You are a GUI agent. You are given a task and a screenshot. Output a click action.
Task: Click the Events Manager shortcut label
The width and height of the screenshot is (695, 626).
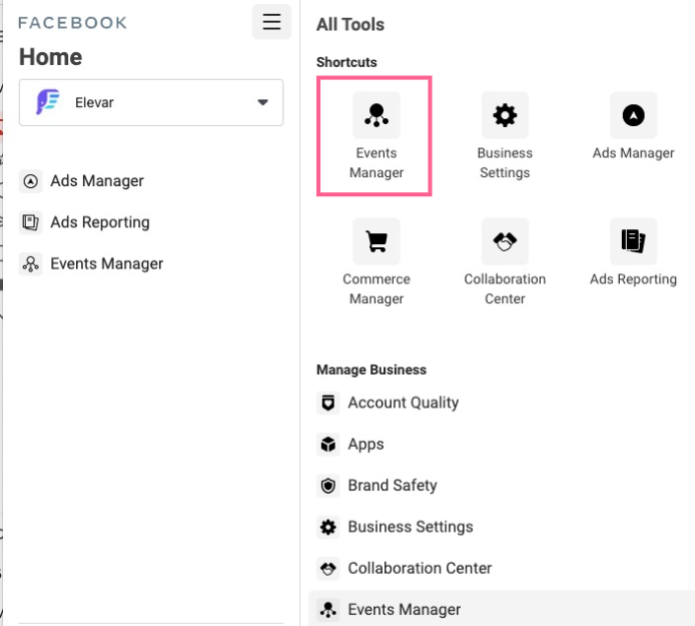[x=376, y=163]
